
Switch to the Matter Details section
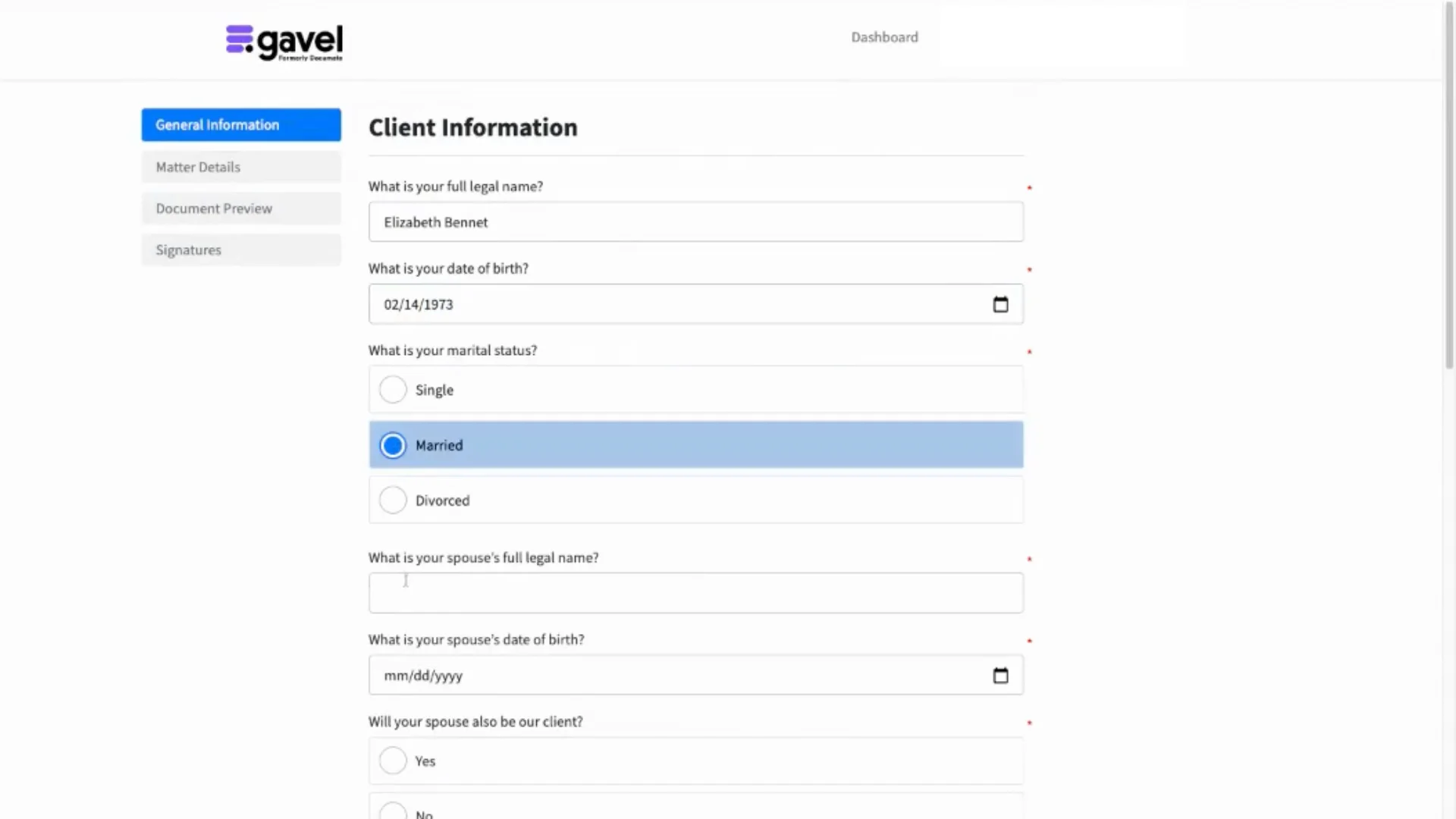pyautogui.click(x=240, y=167)
